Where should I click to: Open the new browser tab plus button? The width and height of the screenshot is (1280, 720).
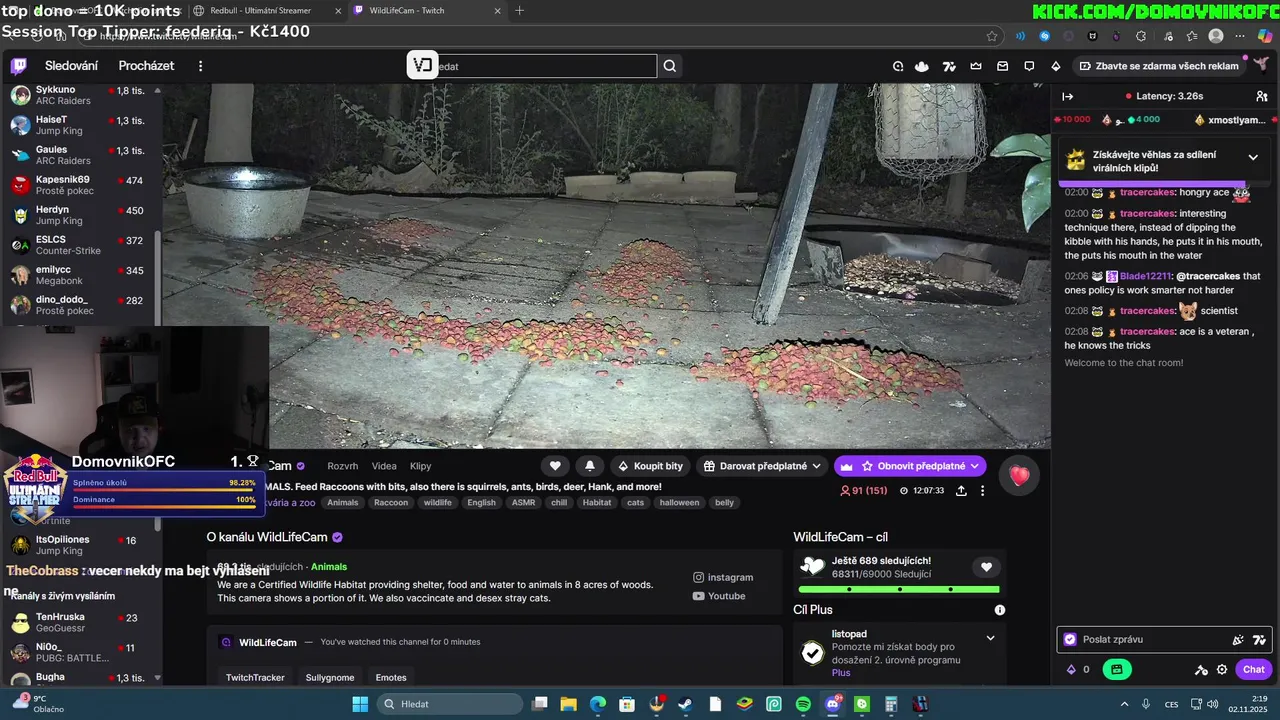[x=519, y=10]
